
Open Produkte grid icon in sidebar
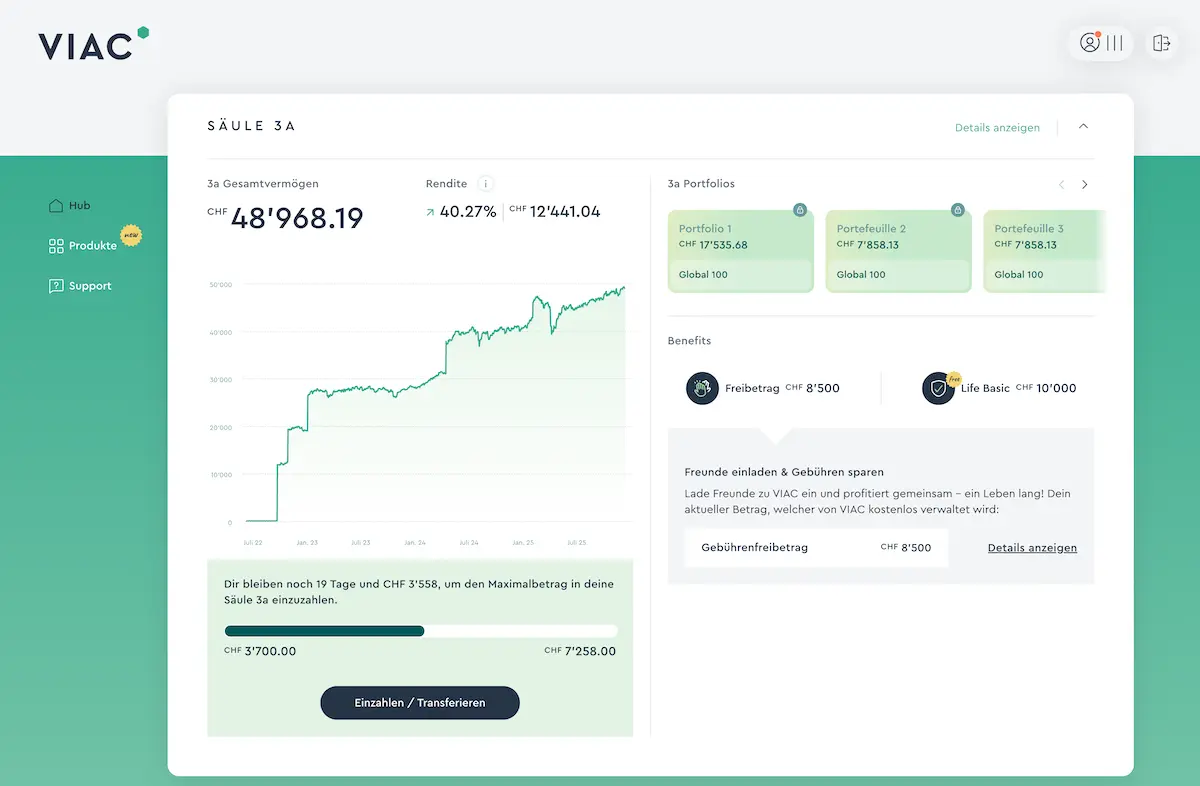[55, 245]
